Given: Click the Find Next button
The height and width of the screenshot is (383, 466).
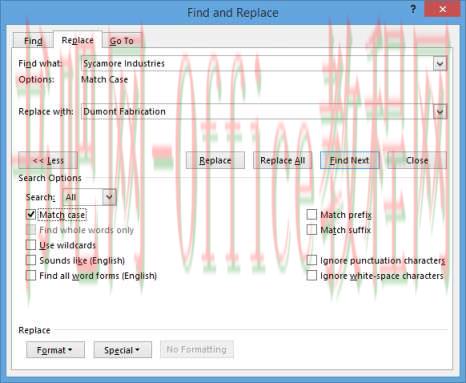Looking at the screenshot, I should click(349, 160).
